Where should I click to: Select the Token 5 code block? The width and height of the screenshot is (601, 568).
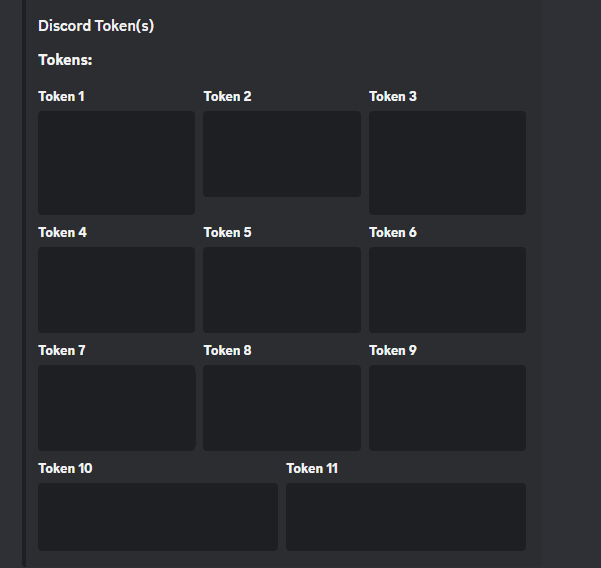(x=282, y=290)
